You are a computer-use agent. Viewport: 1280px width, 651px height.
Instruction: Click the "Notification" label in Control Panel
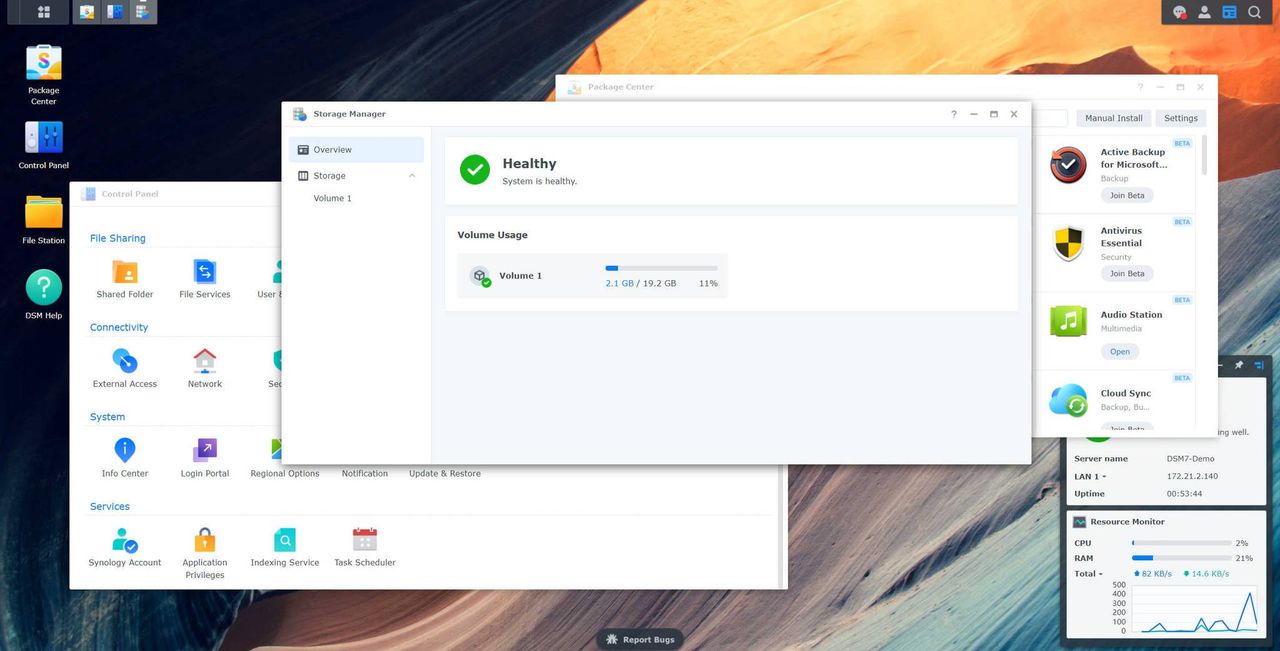coord(365,474)
